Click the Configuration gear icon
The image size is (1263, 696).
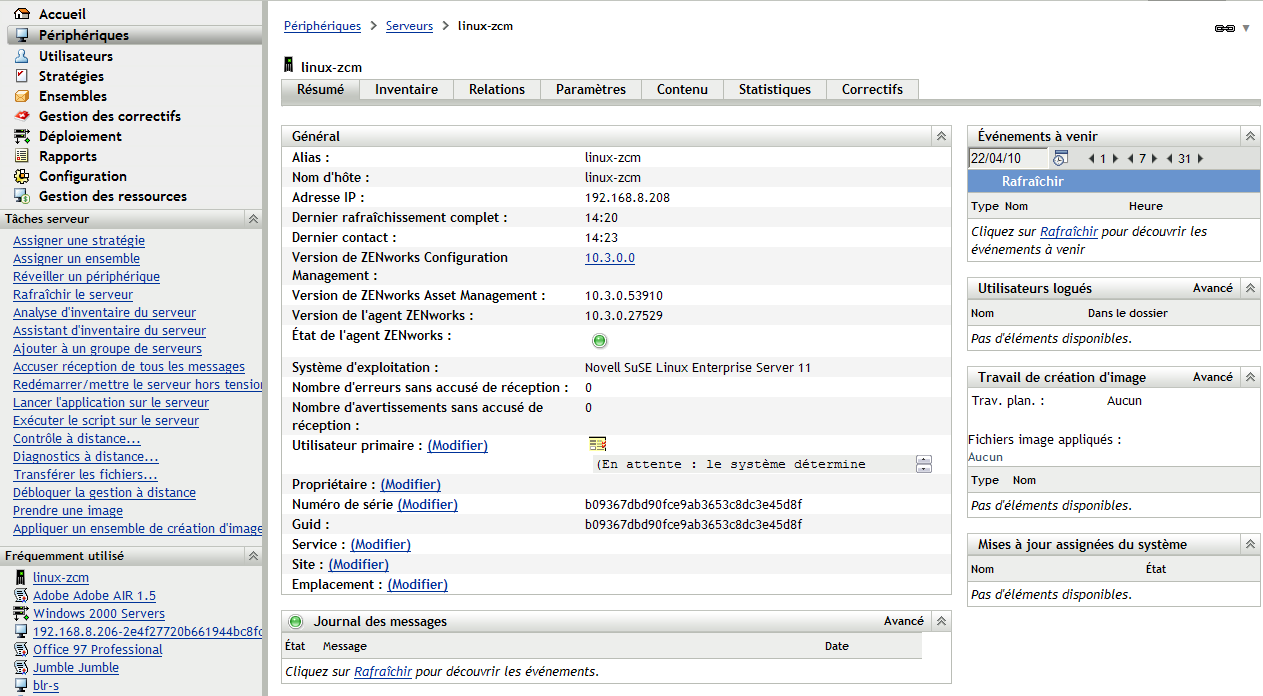tap(21, 176)
